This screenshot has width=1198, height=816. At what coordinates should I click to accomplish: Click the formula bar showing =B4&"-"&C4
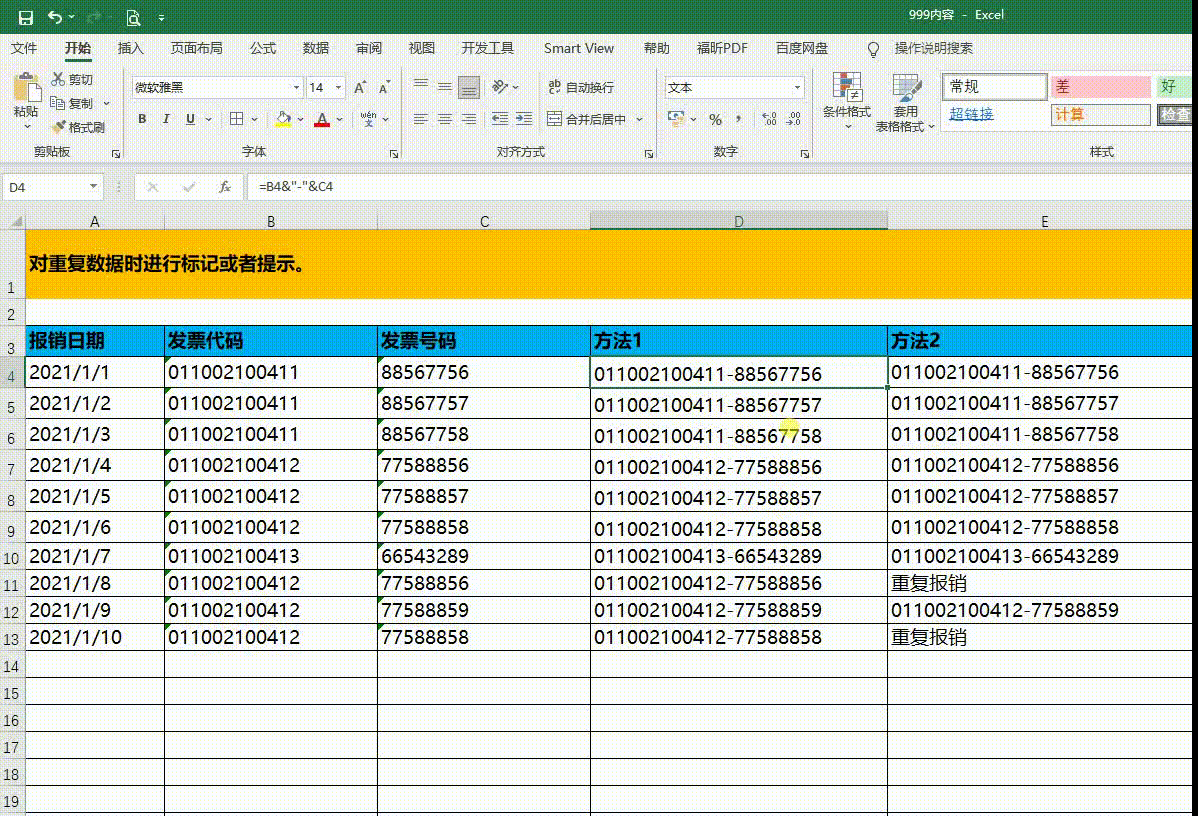click(x=718, y=186)
